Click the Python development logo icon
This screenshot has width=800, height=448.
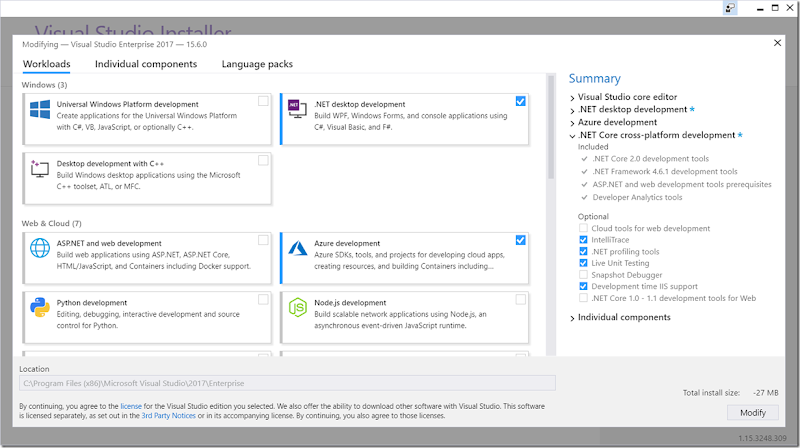pos(40,307)
